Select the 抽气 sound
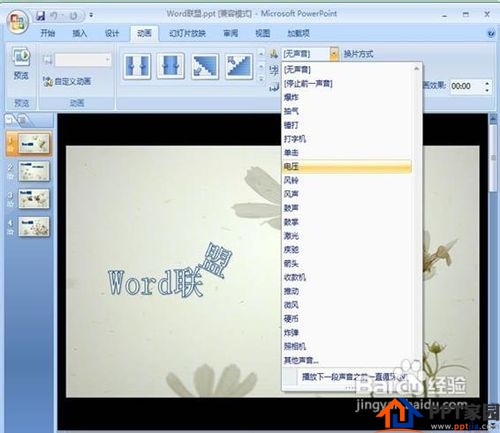The height and width of the screenshot is (433, 500). pos(347,111)
